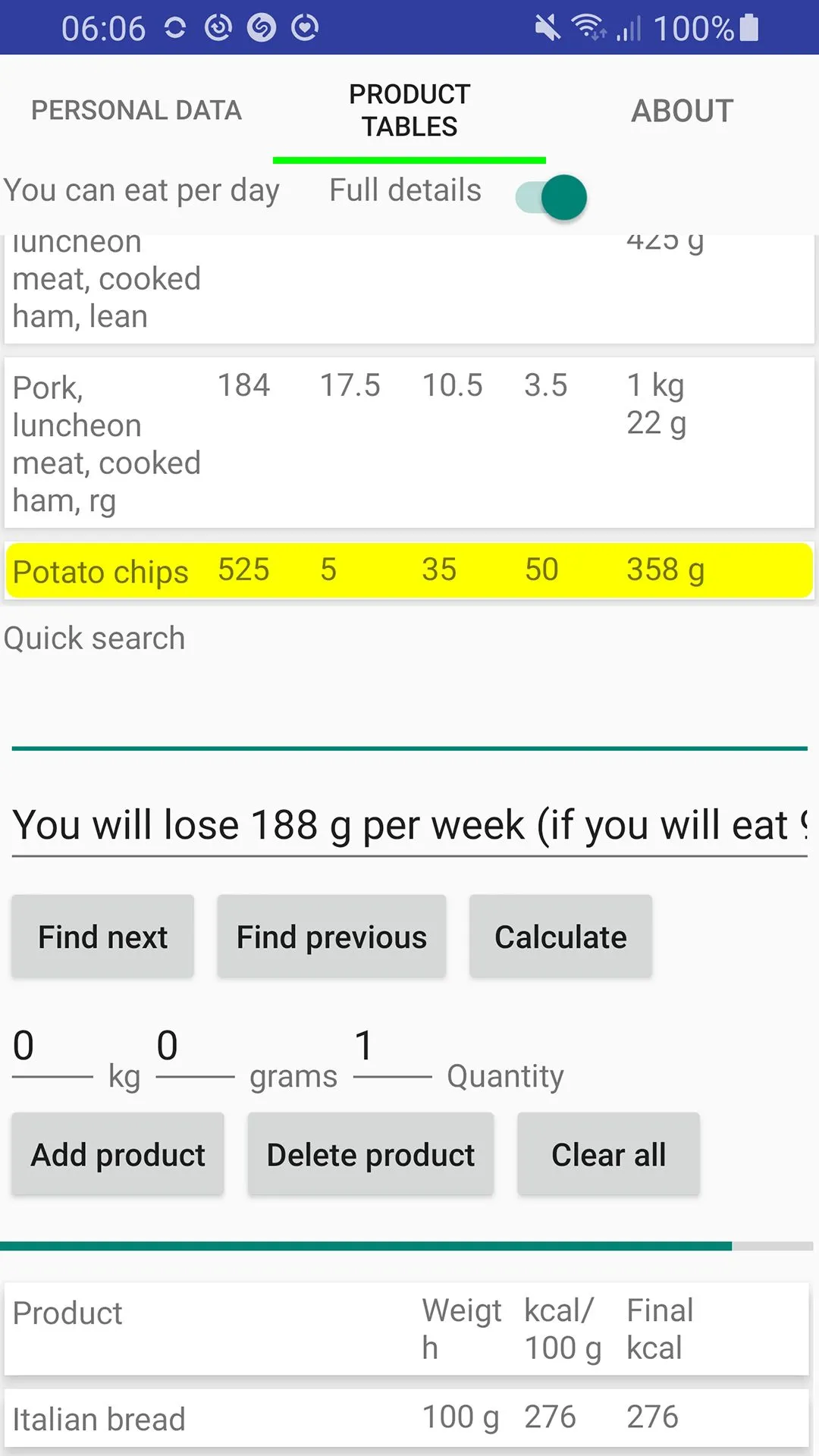Select the Product Tables tab

[x=409, y=111]
